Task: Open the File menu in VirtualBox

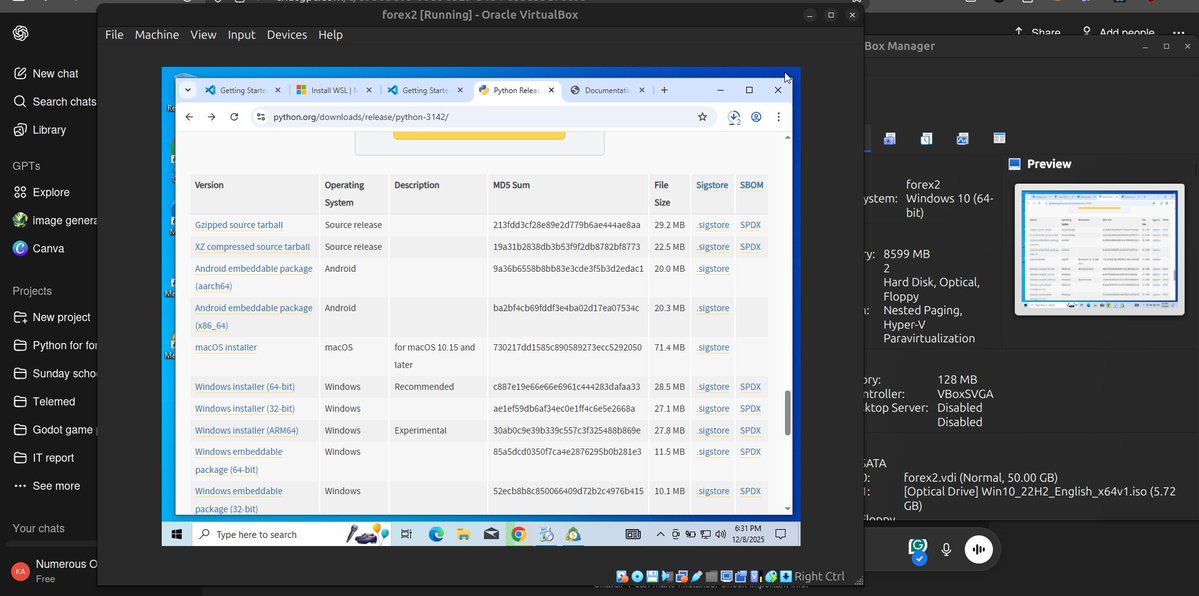Action: (x=114, y=34)
